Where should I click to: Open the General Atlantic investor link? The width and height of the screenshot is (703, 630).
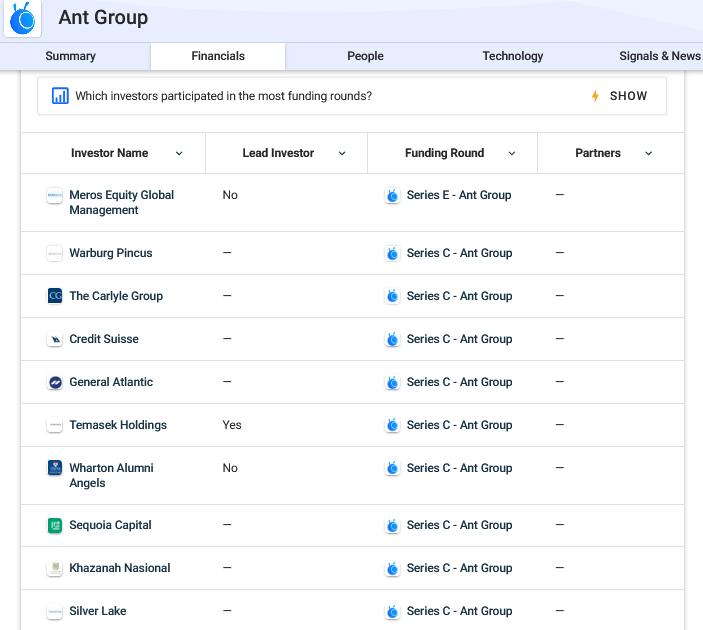coord(111,382)
